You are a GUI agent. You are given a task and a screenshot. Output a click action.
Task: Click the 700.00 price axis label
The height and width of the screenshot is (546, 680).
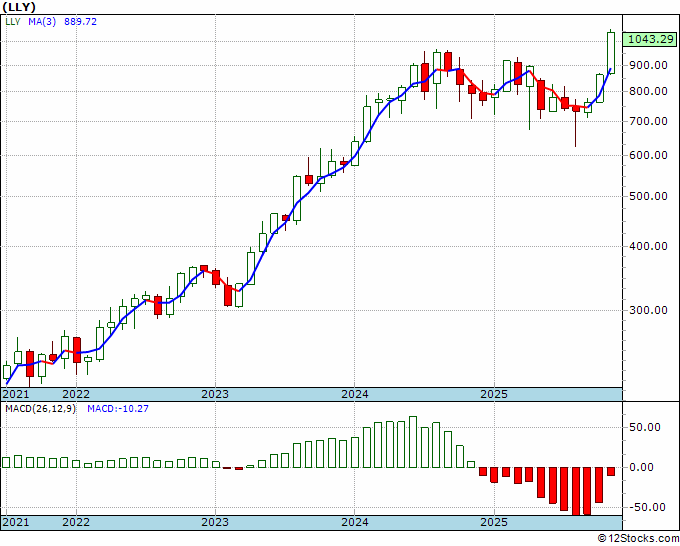pos(649,121)
